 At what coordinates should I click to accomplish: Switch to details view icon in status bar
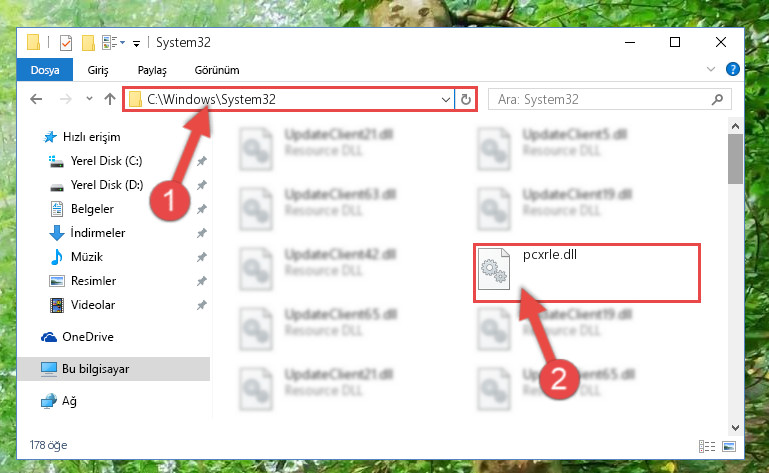click(x=707, y=446)
